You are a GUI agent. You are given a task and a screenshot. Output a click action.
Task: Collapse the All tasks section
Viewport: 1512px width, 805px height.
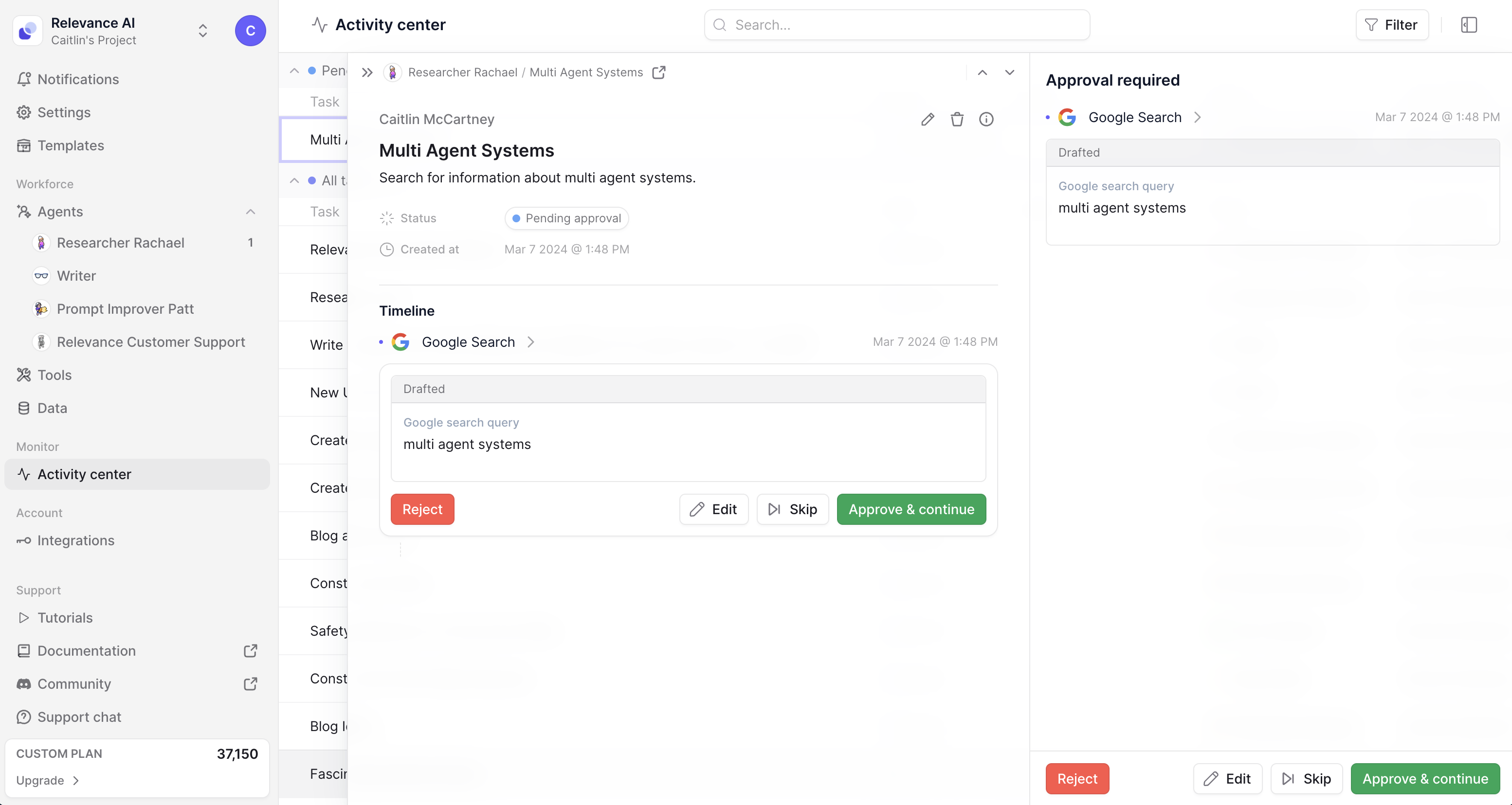(294, 180)
